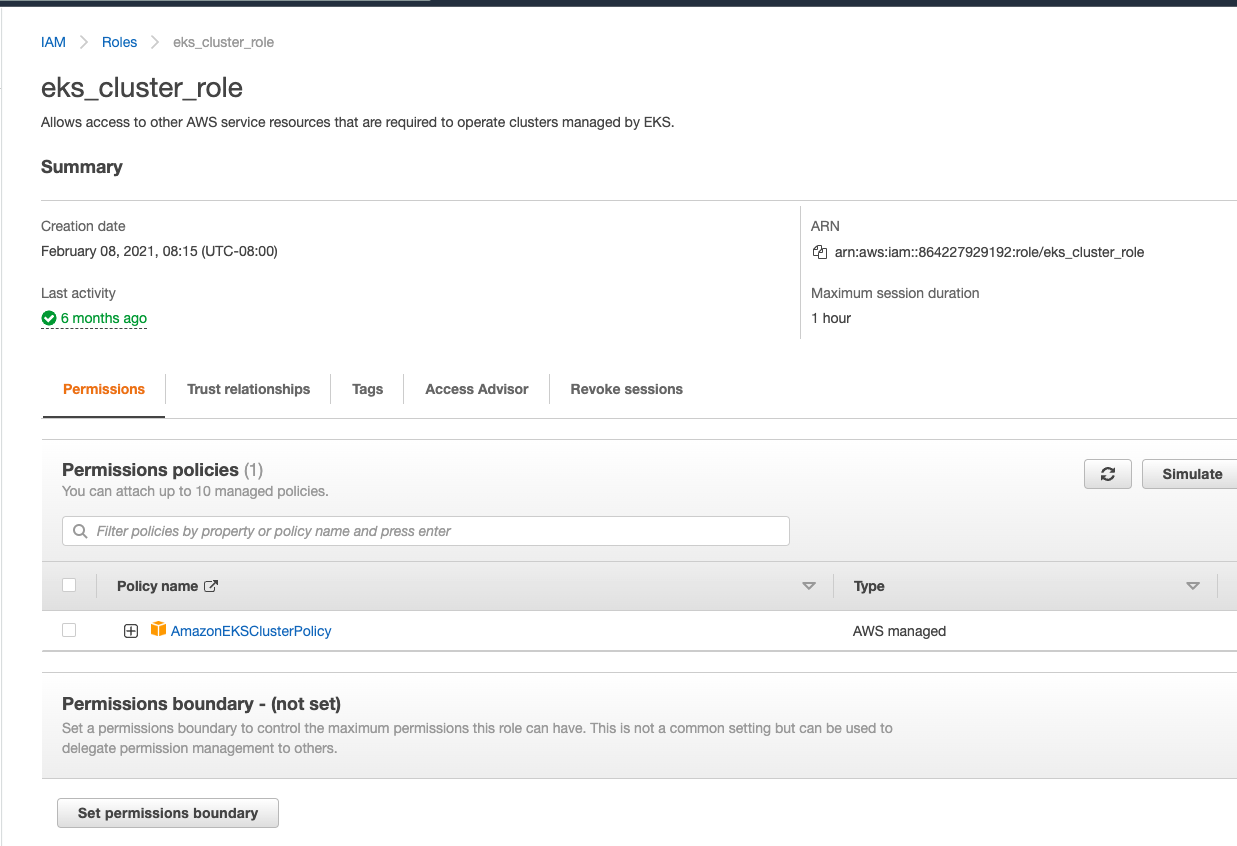1237x846 pixels.
Task: Check the AmazonEKSClusterPolicy row checkbox
Action: pyautogui.click(x=68, y=630)
